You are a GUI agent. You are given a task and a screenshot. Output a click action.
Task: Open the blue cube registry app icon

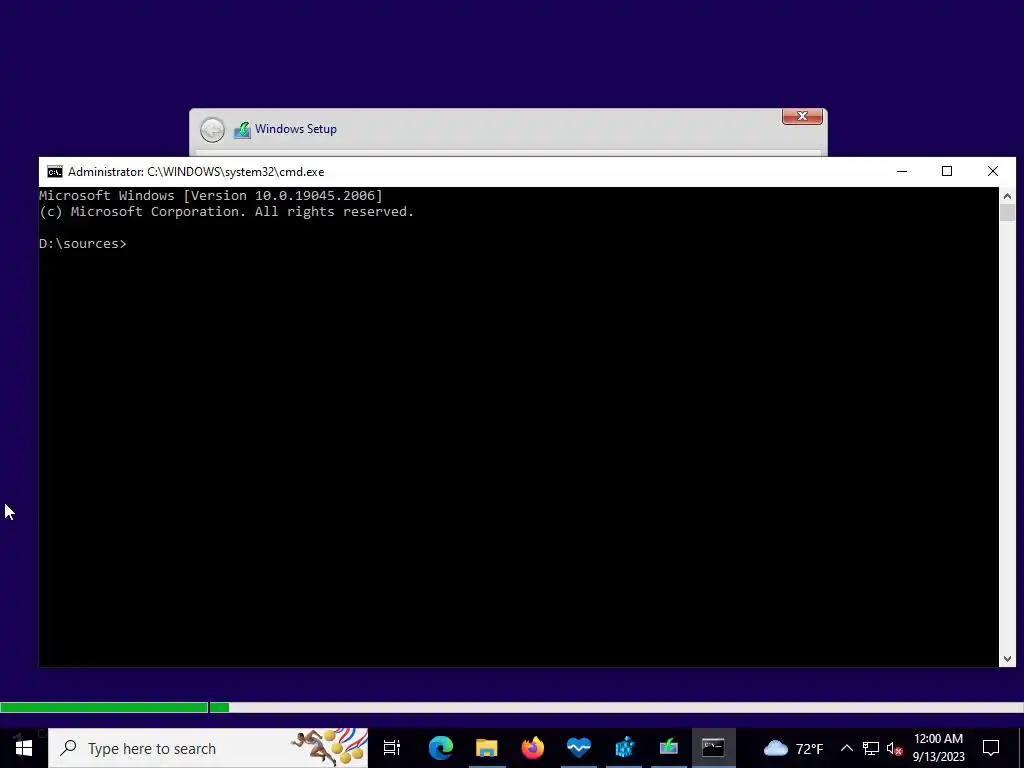coord(624,748)
